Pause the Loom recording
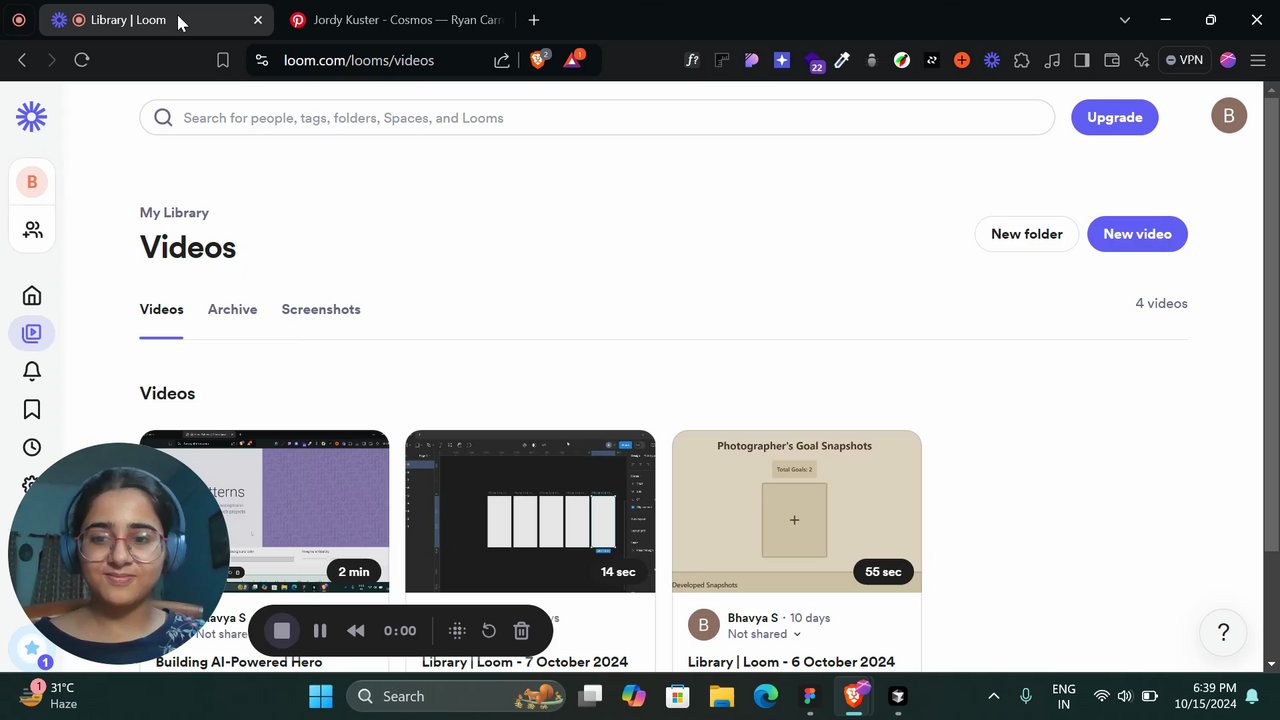 point(320,630)
